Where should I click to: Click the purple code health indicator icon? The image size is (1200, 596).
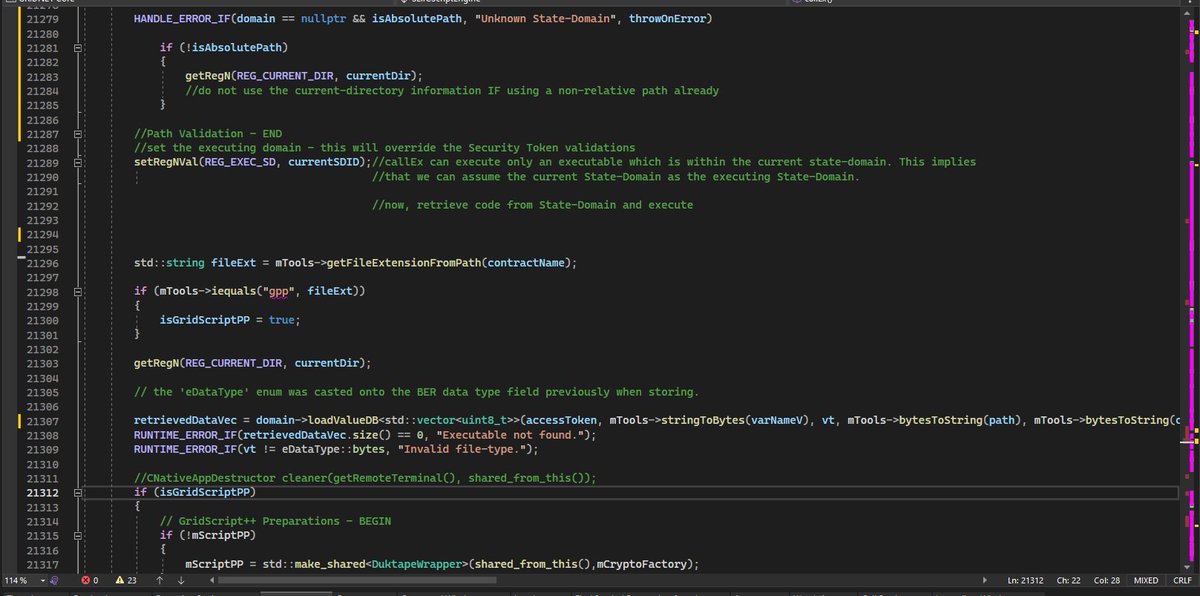[x=55, y=580]
